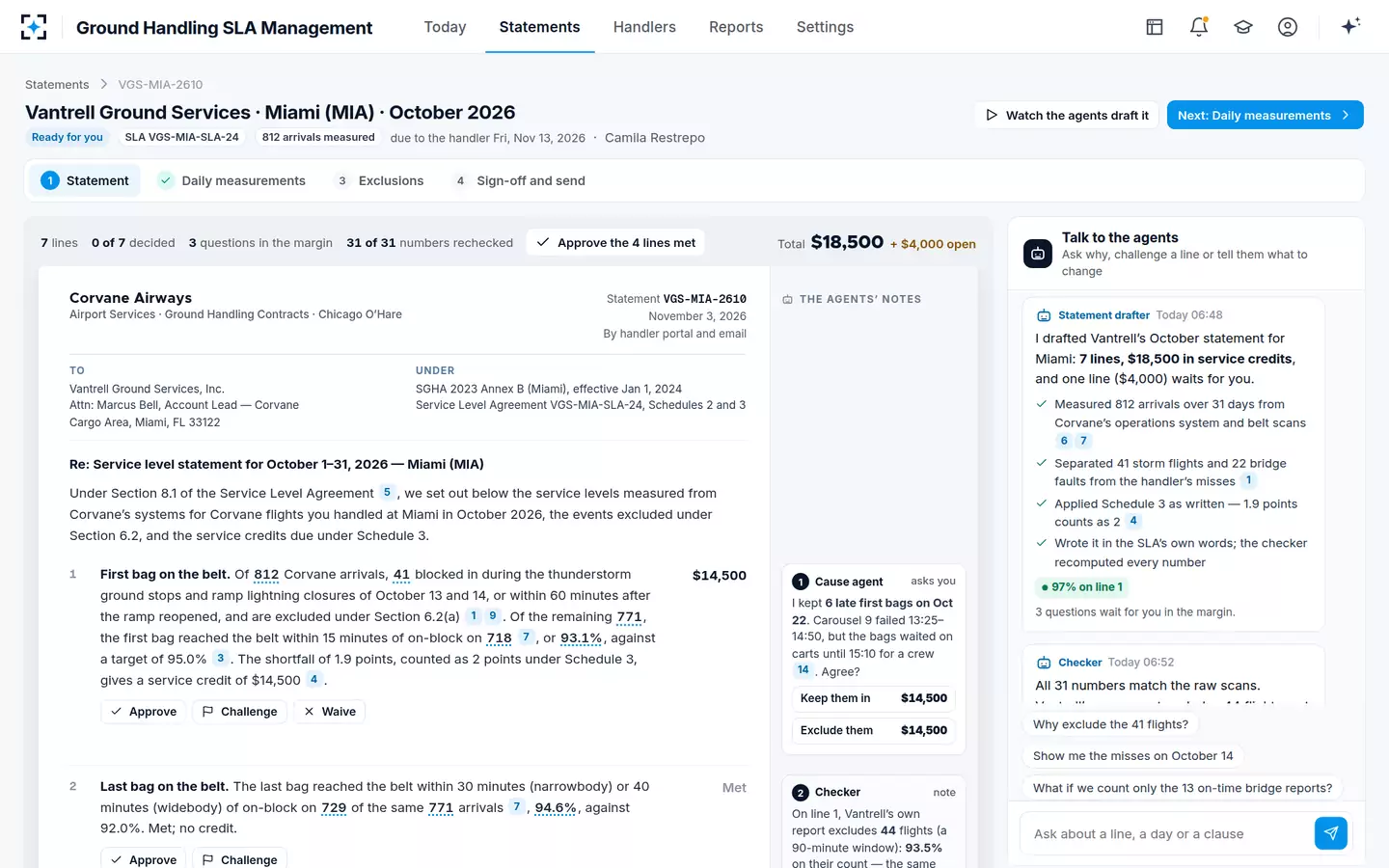
Task: Open step 4 Sign-off and send
Action: 519,180
